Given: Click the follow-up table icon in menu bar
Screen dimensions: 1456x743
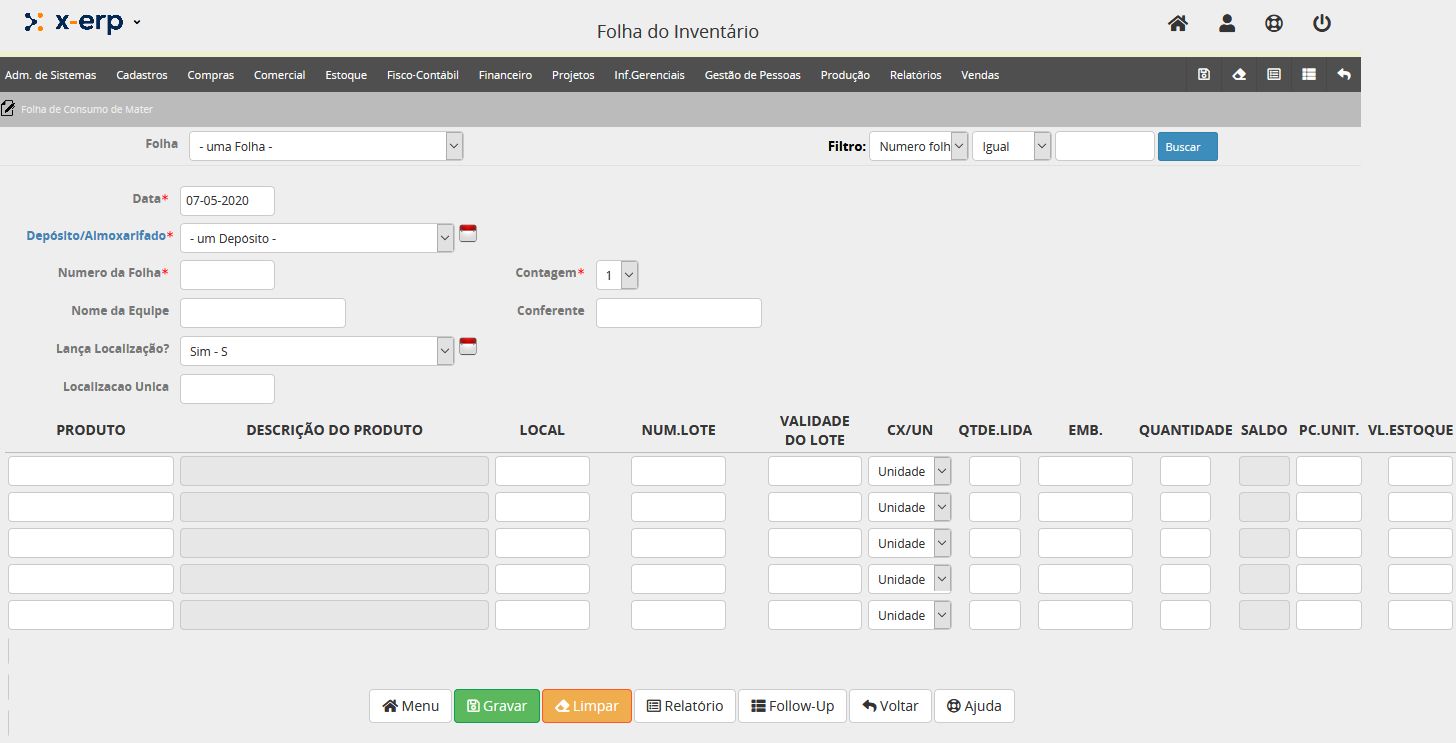Looking at the screenshot, I should pyautogui.click(x=1309, y=74).
